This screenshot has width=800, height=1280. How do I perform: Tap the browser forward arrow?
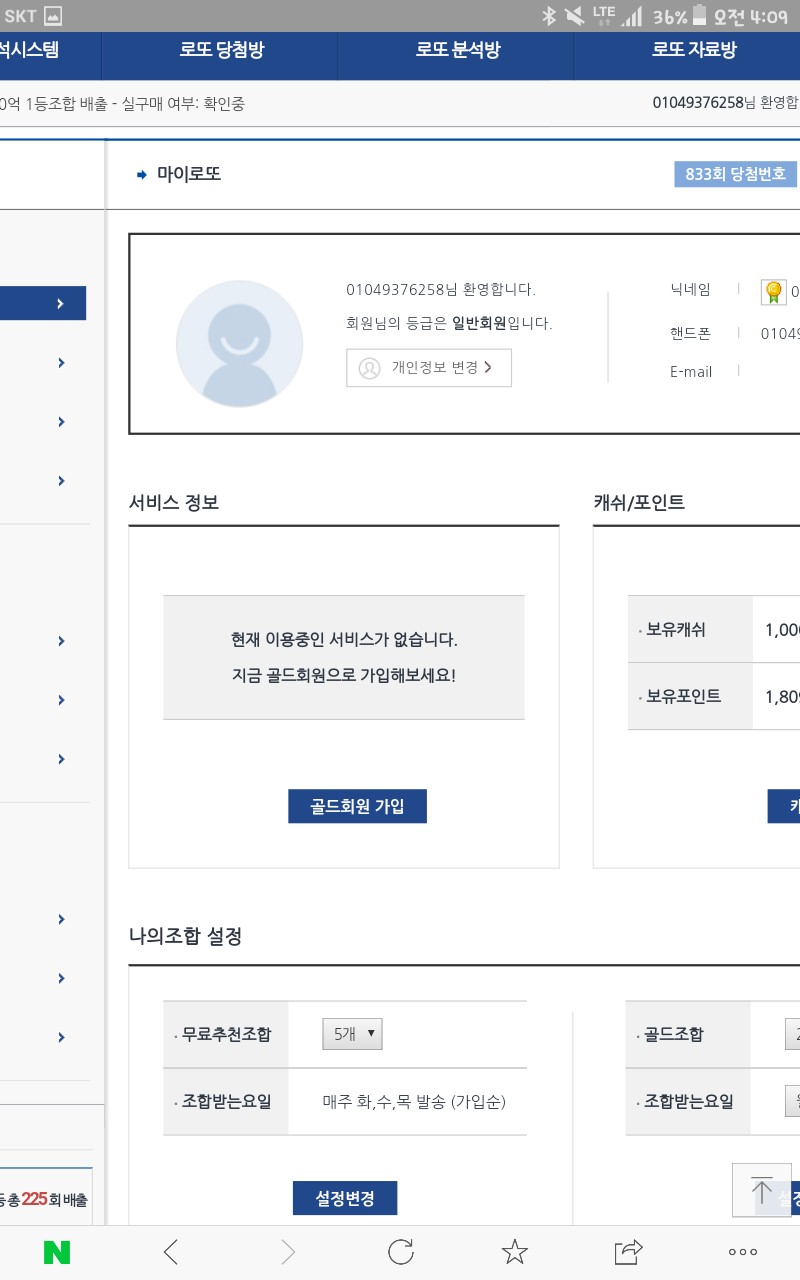tap(288, 1251)
